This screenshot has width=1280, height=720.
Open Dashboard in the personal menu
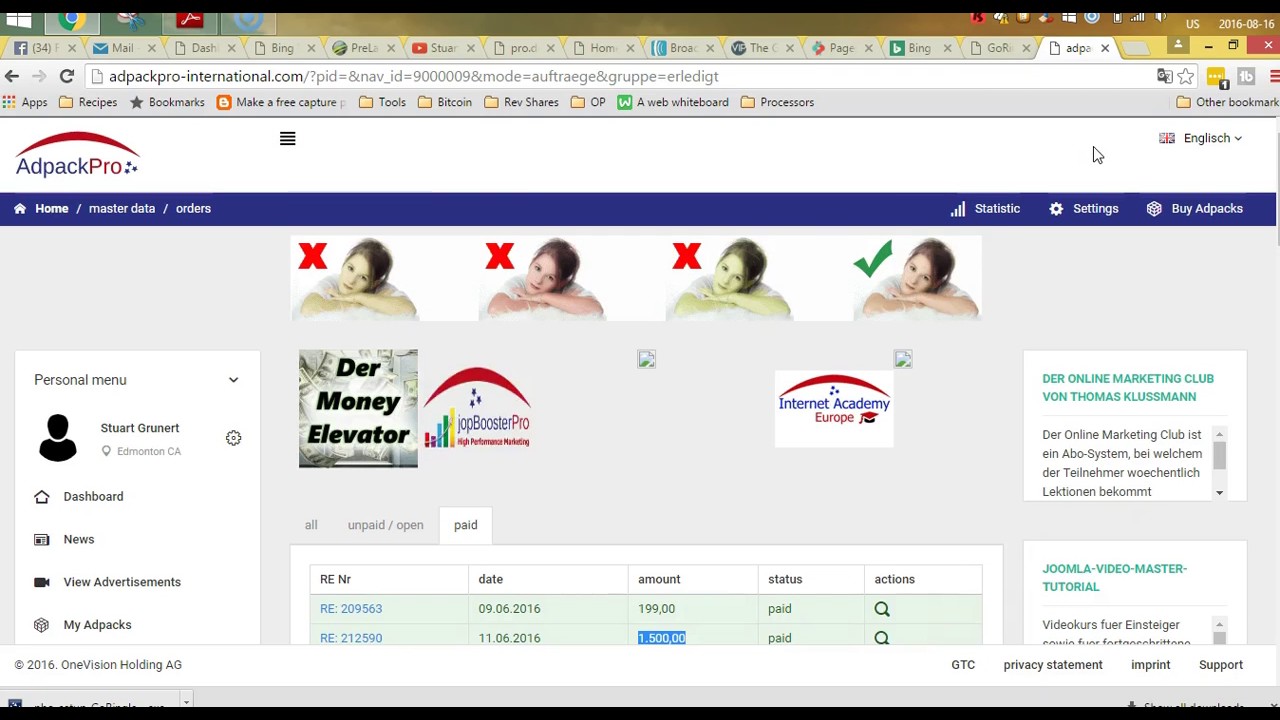coord(93,496)
